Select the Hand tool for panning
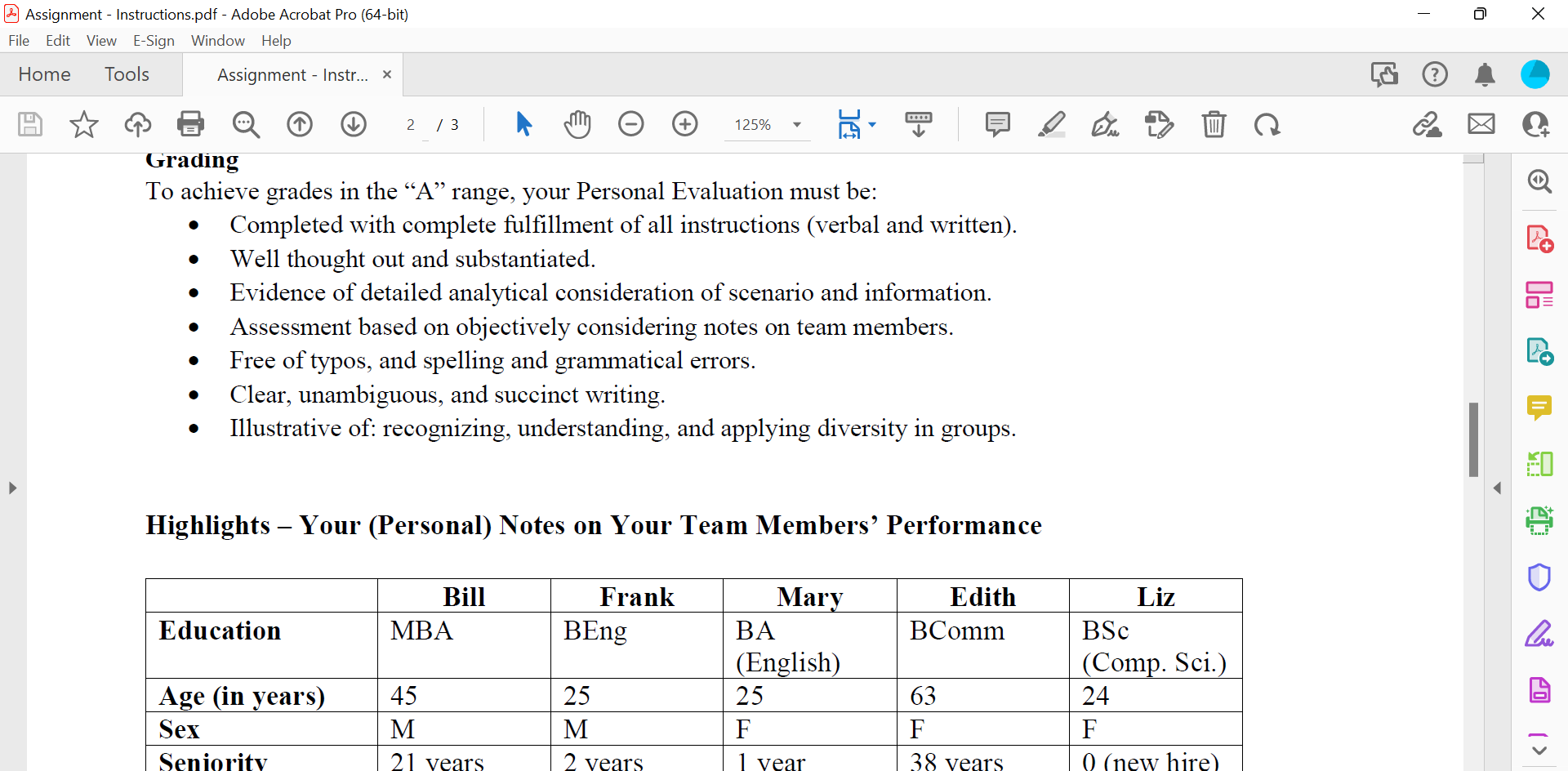This screenshot has width=1568, height=771. coord(578,124)
